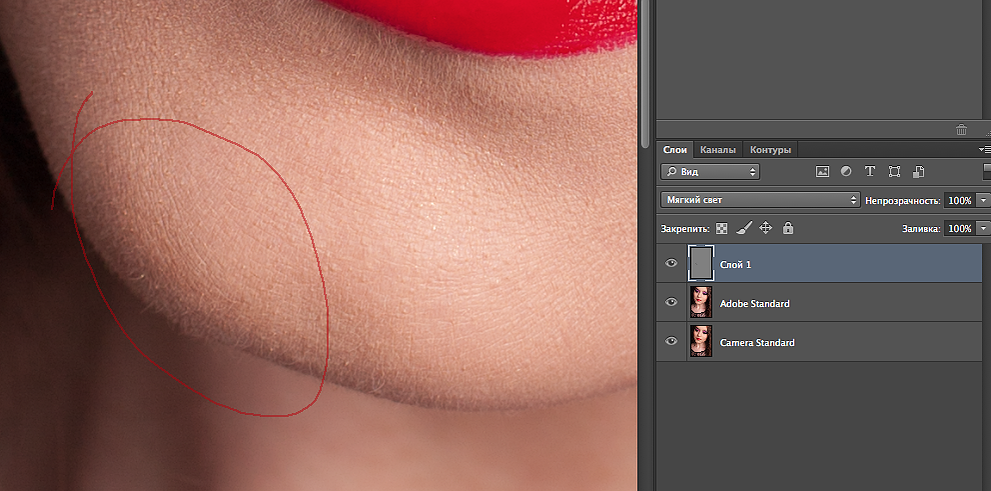Image resolution: width=991 pixels, height=491 pixels.
Task: Click the Непрозрачность 100% value field
Action: [x=959, y=200]
